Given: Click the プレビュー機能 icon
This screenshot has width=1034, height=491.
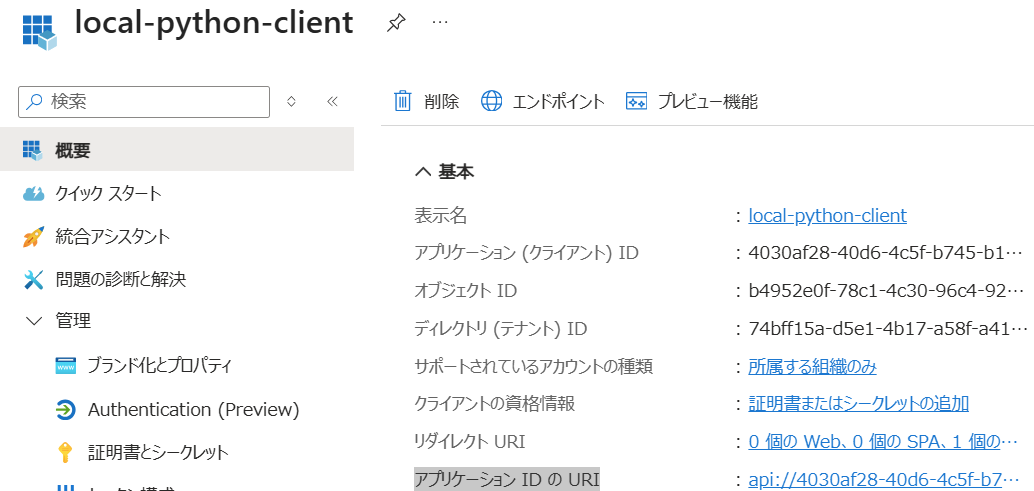Looking at the screenshot, I should coord(636,101).
